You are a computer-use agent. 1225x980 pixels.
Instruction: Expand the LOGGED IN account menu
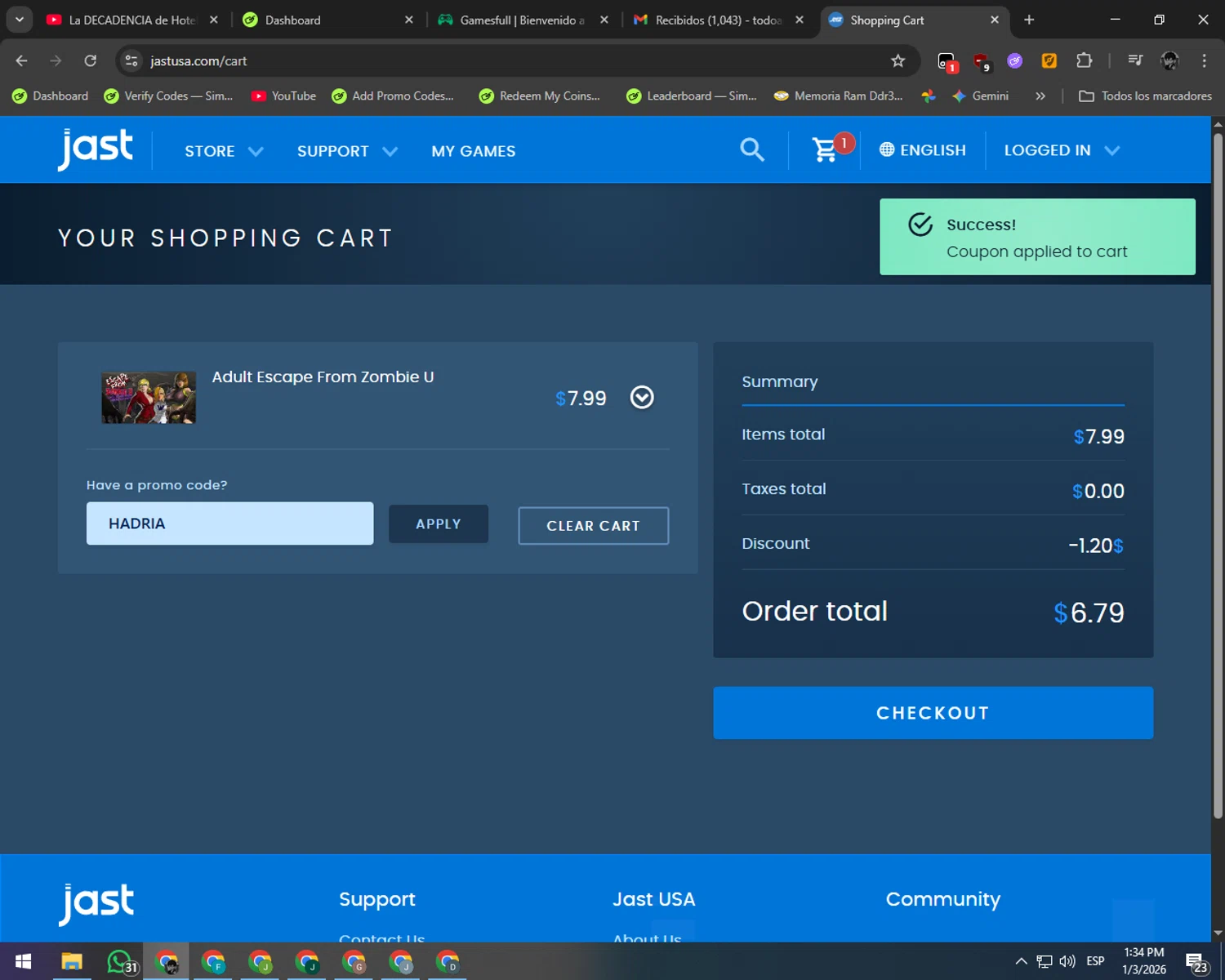(x=1062, y=150)
